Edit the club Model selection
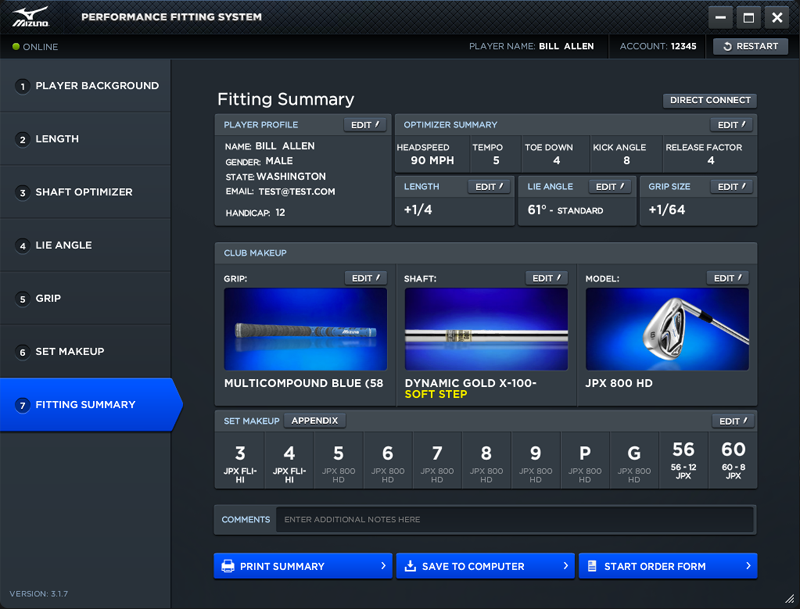The width and height of the screenshot is (800, 609). (x=728, y=278)
